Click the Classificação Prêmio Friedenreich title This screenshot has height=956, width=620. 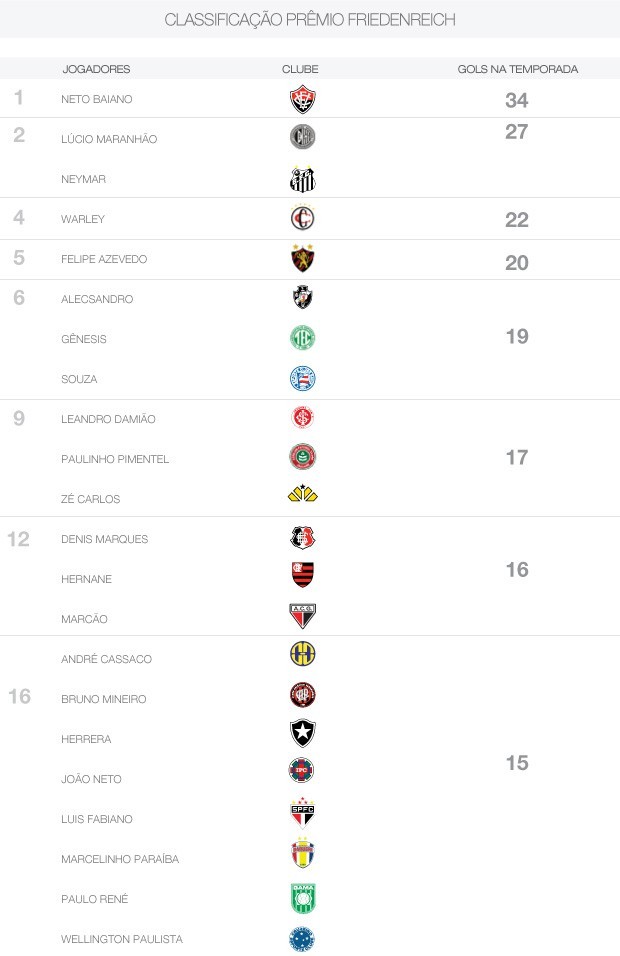point(310,20)
